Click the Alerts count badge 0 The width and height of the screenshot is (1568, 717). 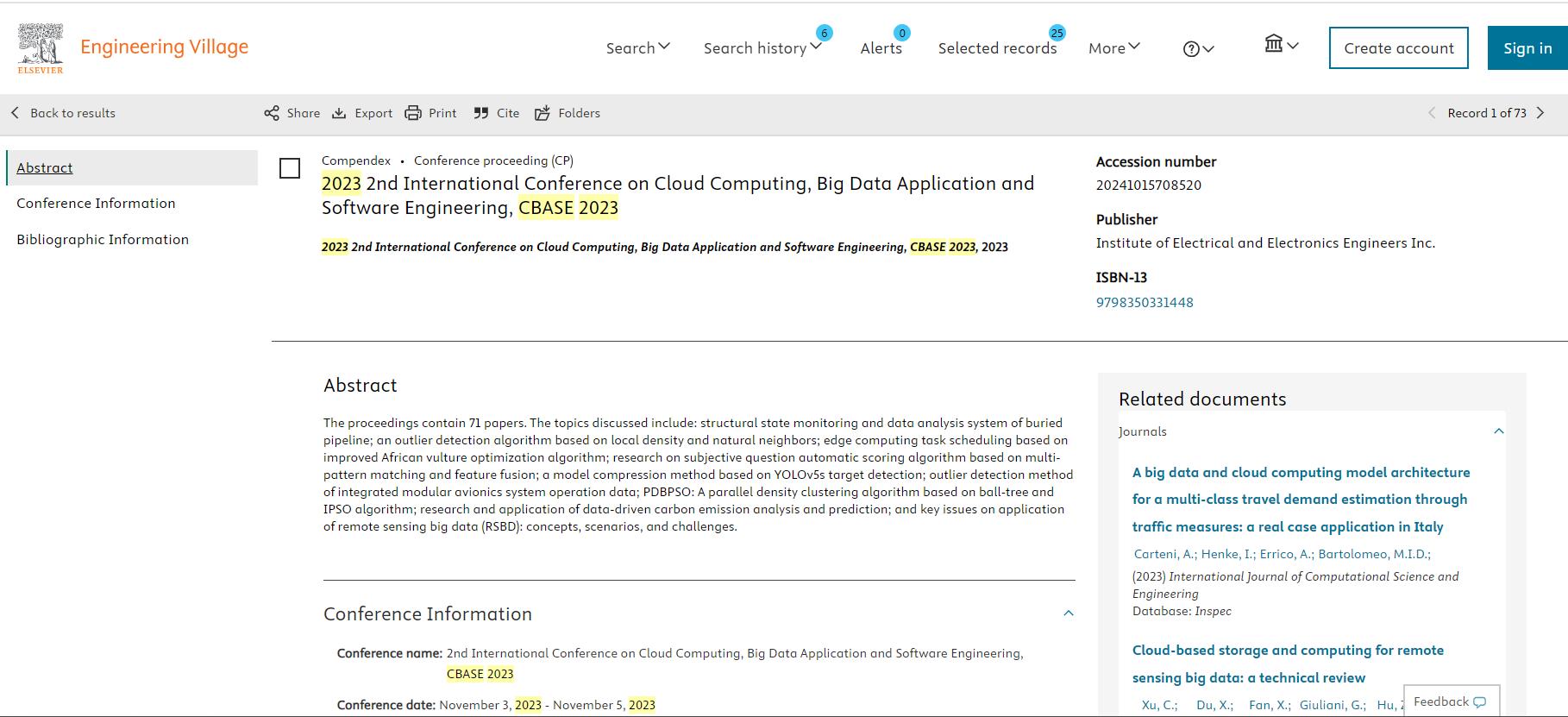tap(901, 33)
